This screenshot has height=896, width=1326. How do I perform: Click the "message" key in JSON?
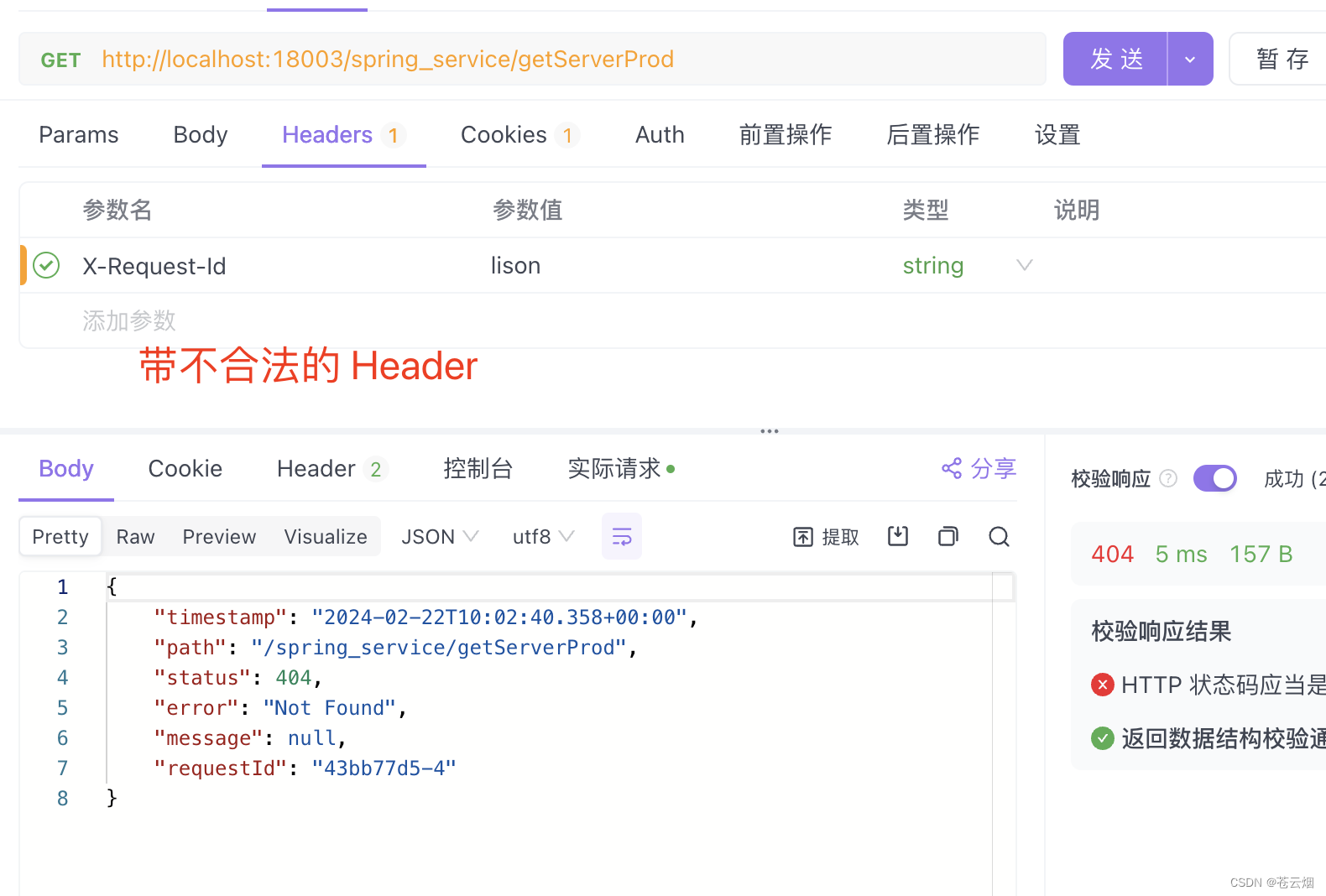pos(208,738)
